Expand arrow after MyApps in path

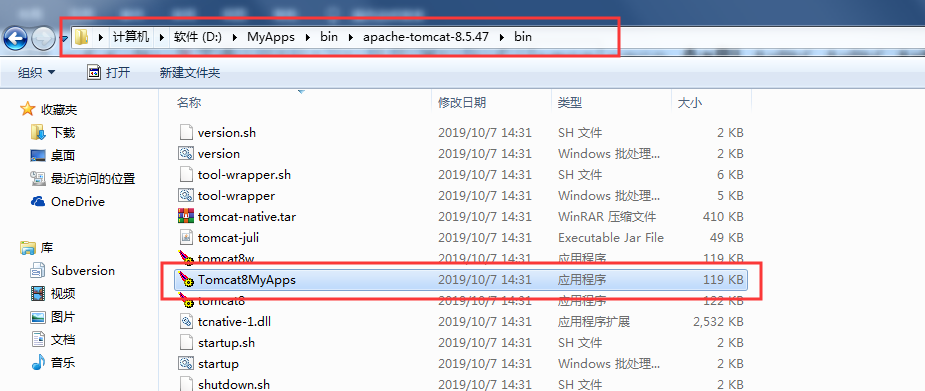[x=307, y=37]
